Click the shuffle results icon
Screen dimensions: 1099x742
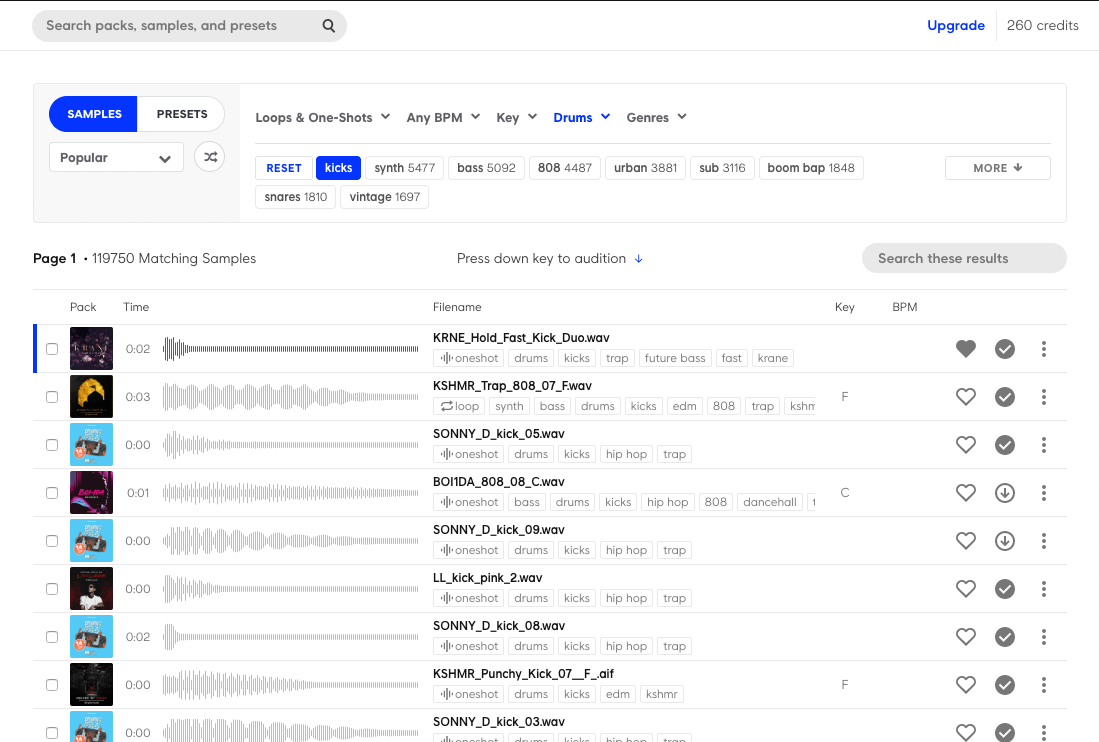click(x=209, y=157)
